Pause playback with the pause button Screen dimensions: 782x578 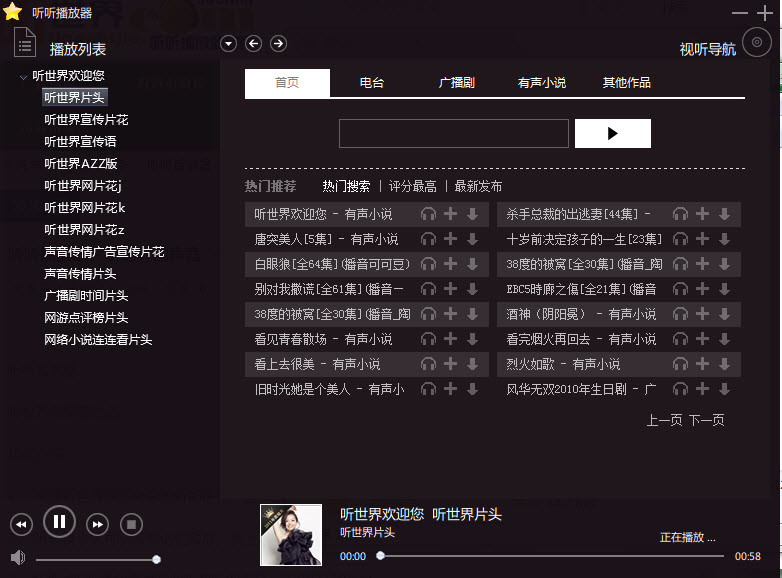click(x=59, y=522)
